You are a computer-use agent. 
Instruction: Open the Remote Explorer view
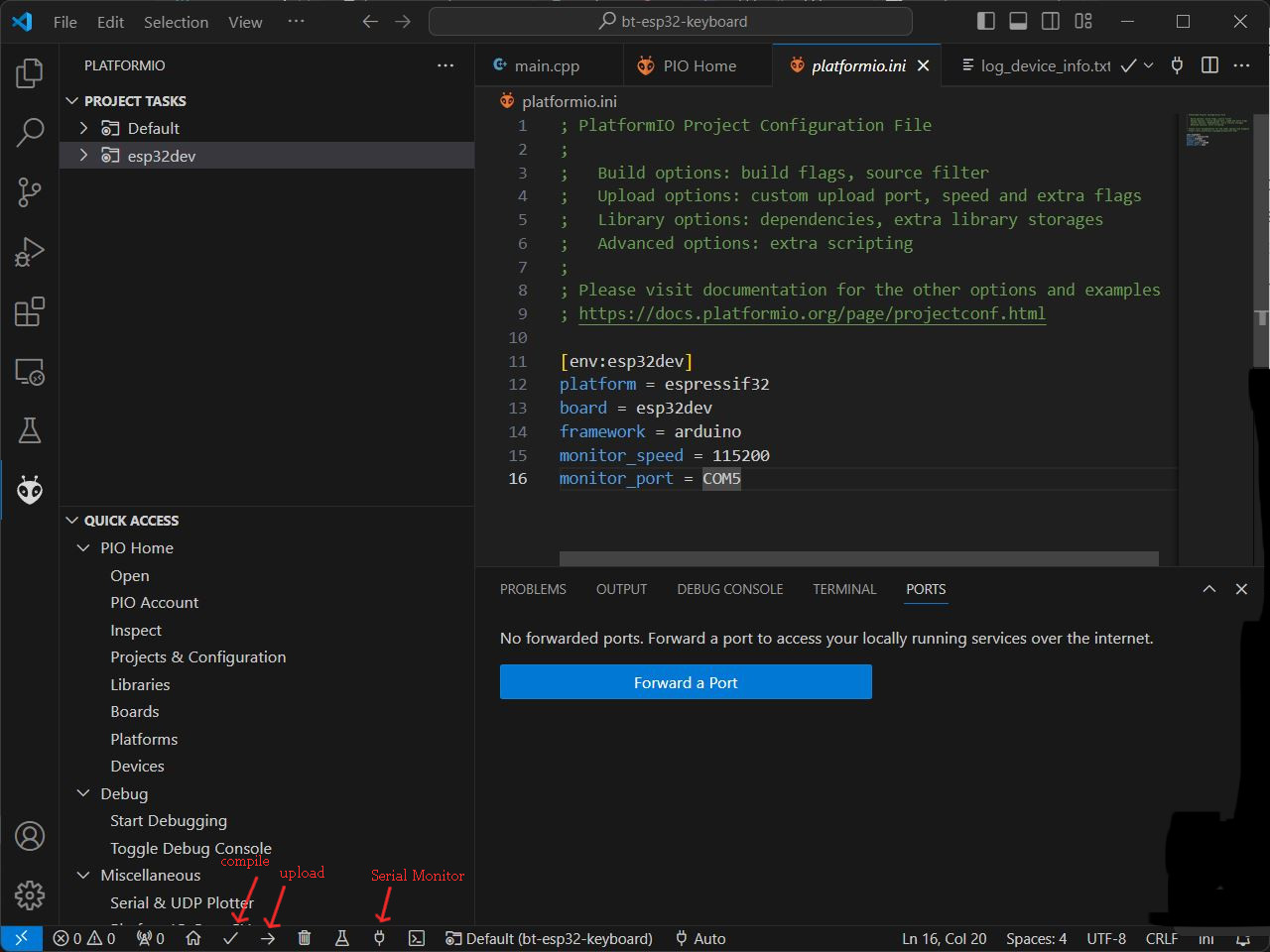click(30, 372)
